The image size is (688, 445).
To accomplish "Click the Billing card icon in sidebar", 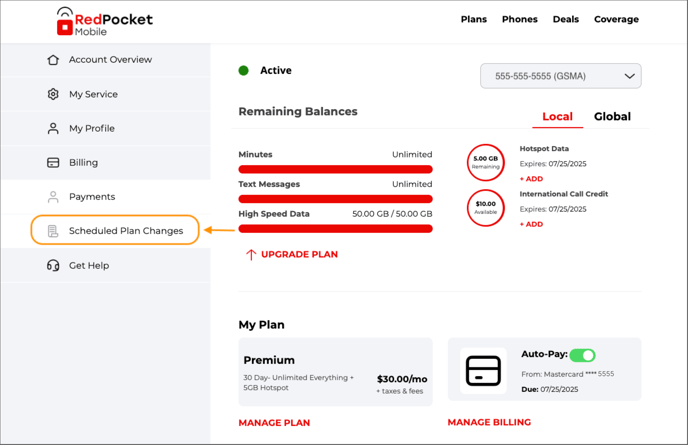I will coord(53,162).
